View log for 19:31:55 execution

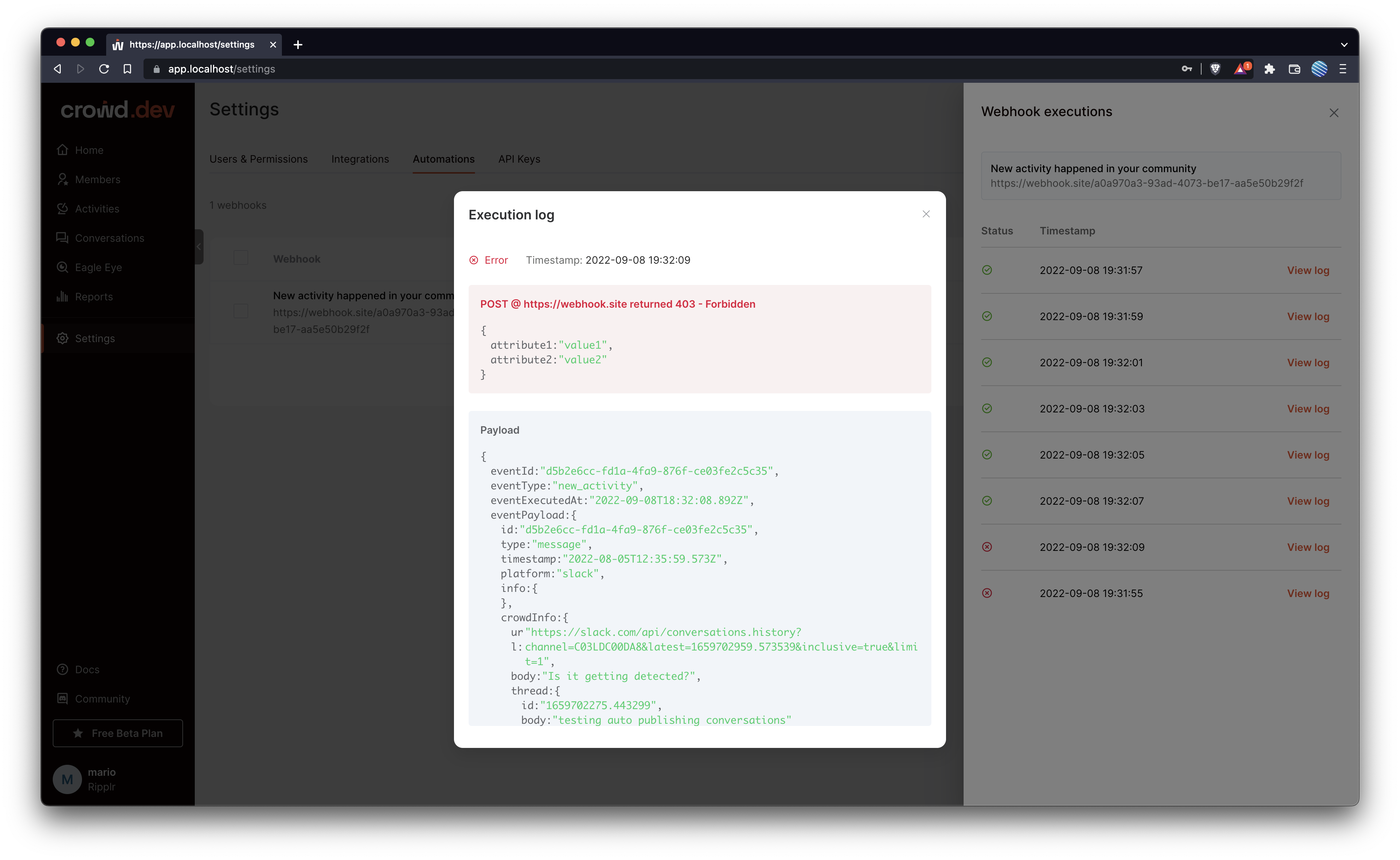[x=1308, y=593]
